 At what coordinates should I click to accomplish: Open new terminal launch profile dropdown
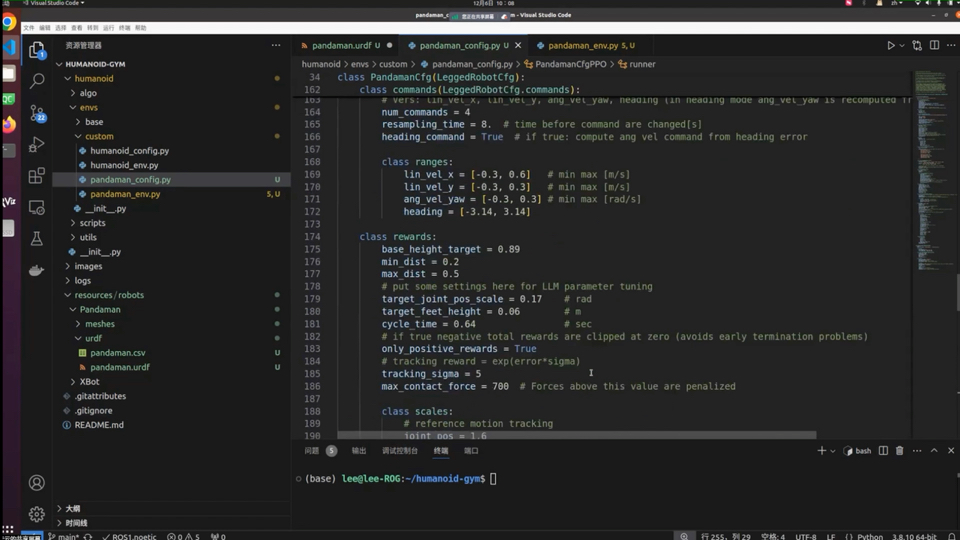(832, 451)
